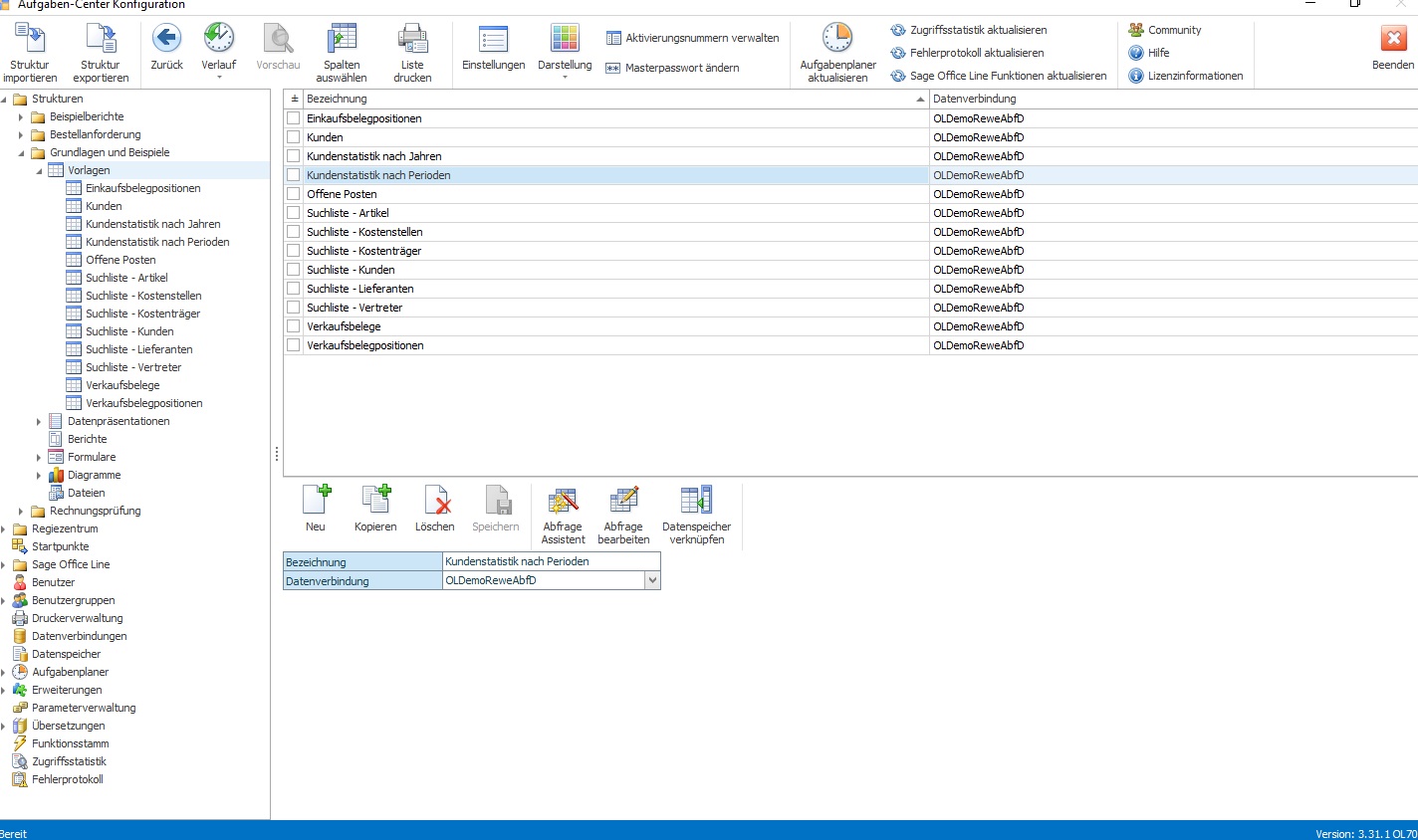Click Kopieren icon
The image size is (1418, 840).
pyautogui.click(x=375, y=500)
